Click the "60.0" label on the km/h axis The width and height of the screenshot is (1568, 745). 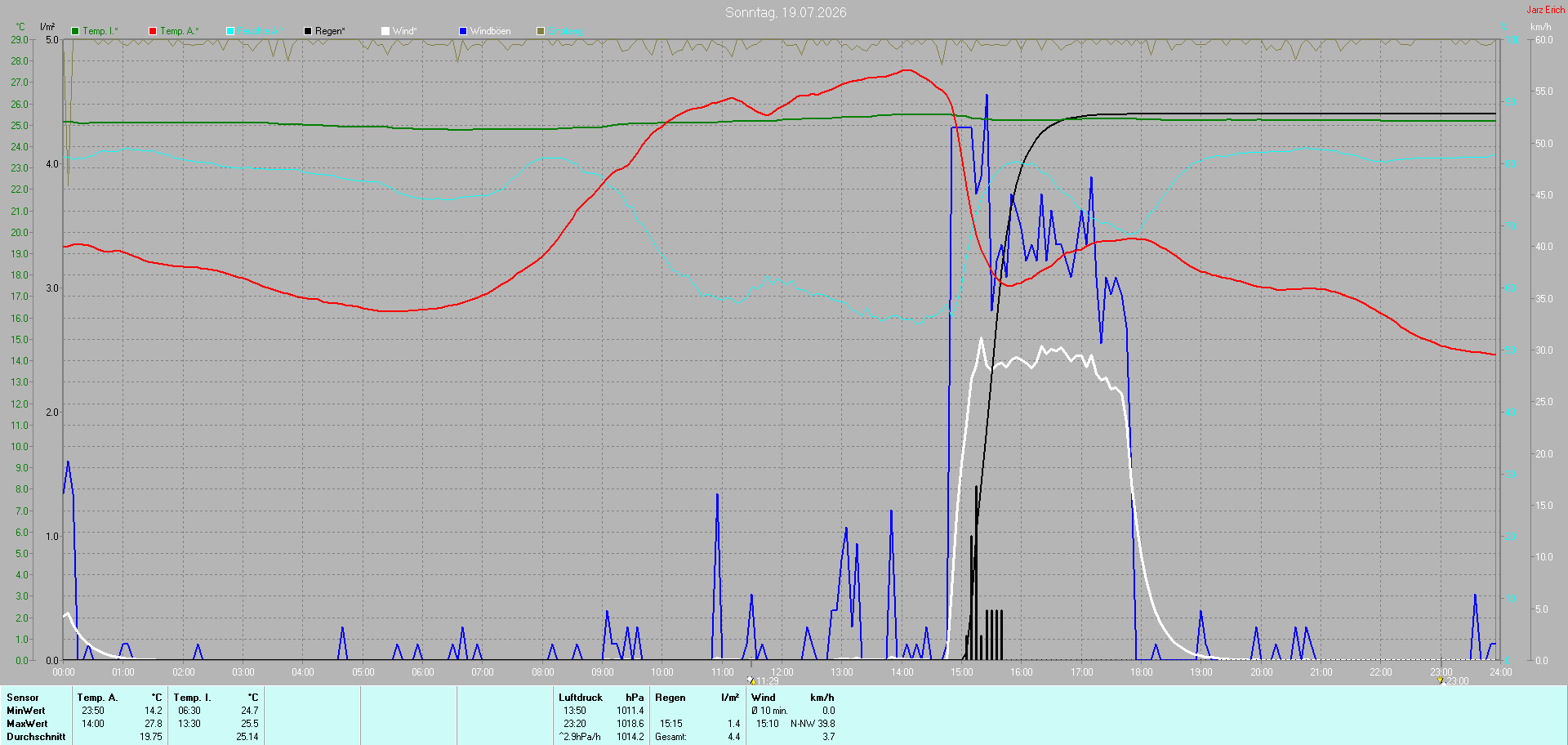(1544, 39)
